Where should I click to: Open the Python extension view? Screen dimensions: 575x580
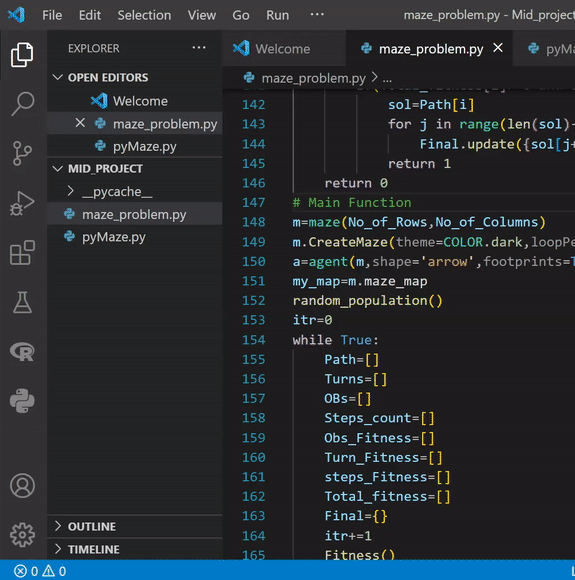[22, 401]
